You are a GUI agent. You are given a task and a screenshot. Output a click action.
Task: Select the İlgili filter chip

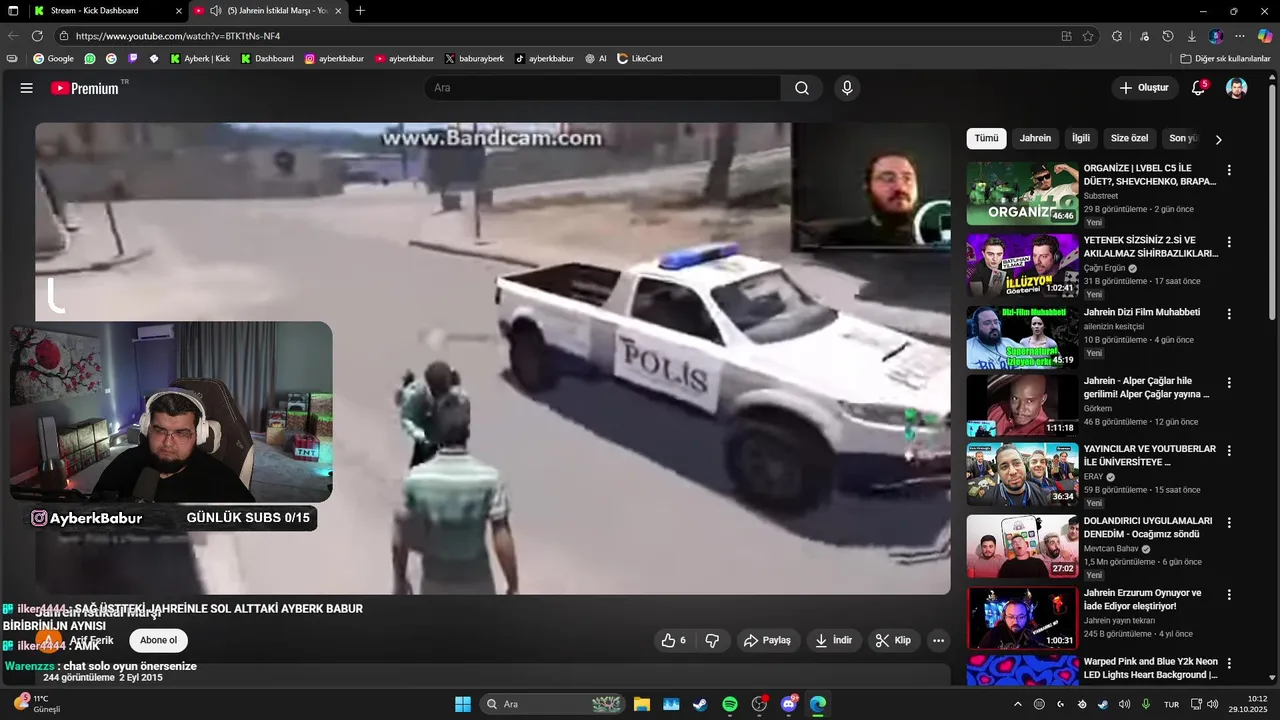pyautogui.click(x=1081, y=138)
